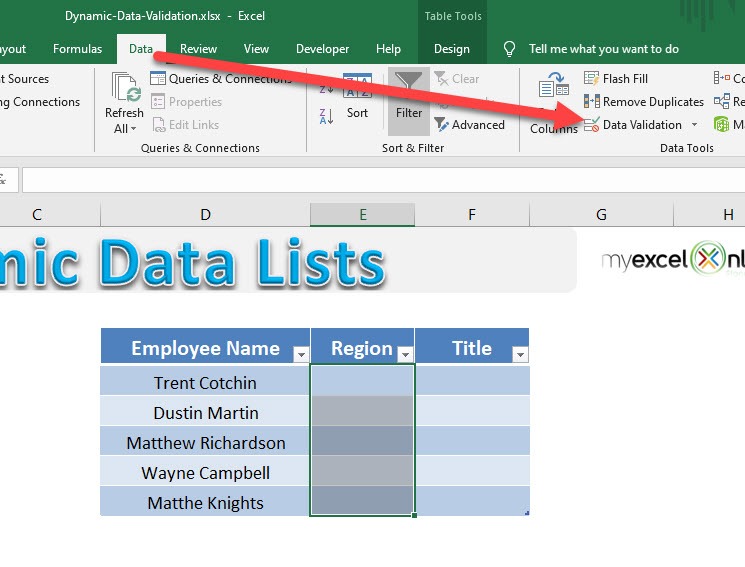Select the Matthew Richardson cell
This screenshot has width=745, height=567.
[x=205, y=441]
